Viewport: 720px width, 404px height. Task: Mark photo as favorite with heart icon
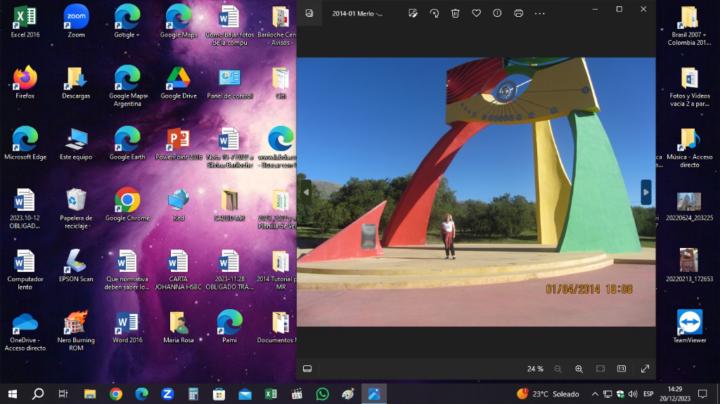(476, 13)
